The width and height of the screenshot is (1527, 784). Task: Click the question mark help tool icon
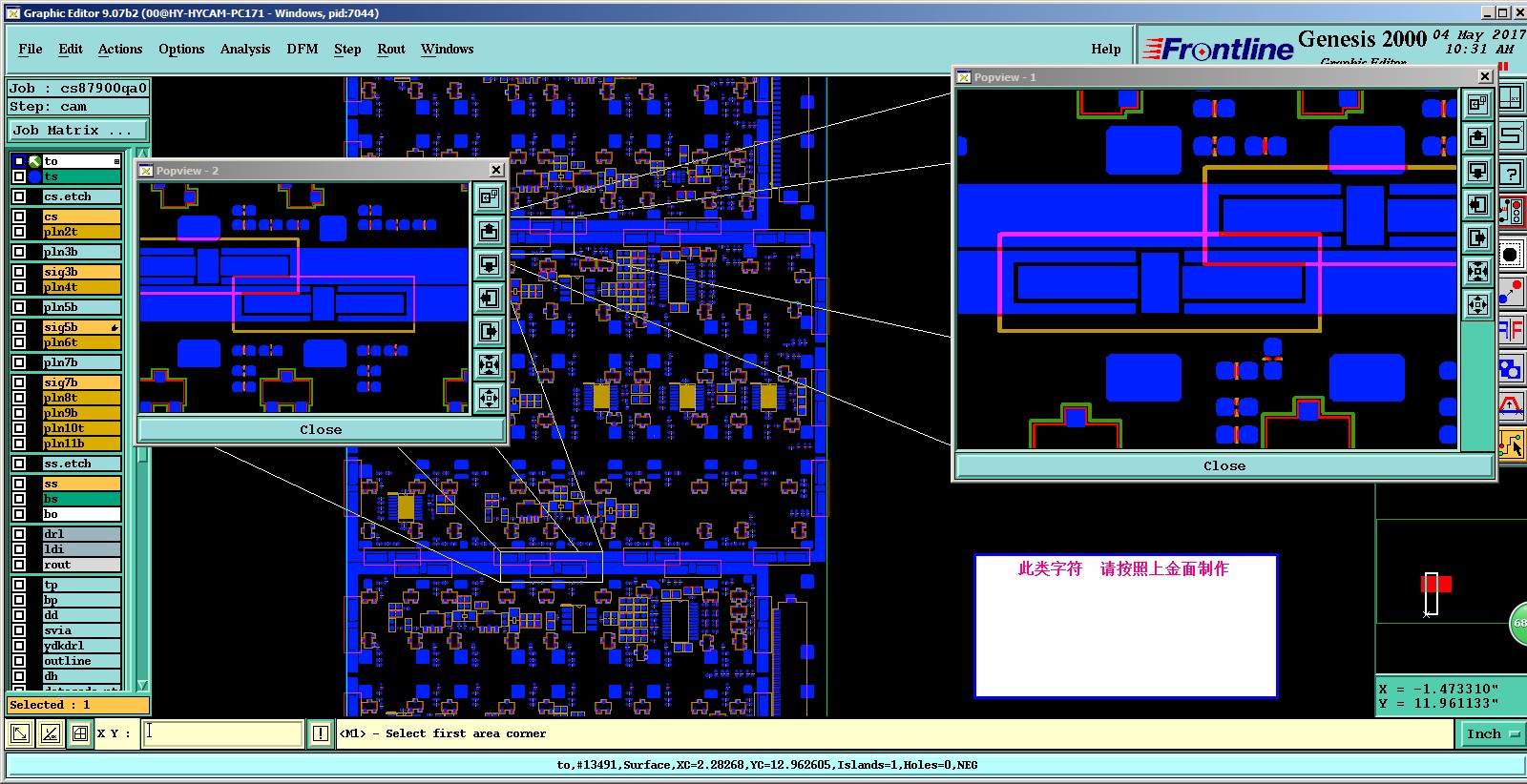pos(1511,173)
